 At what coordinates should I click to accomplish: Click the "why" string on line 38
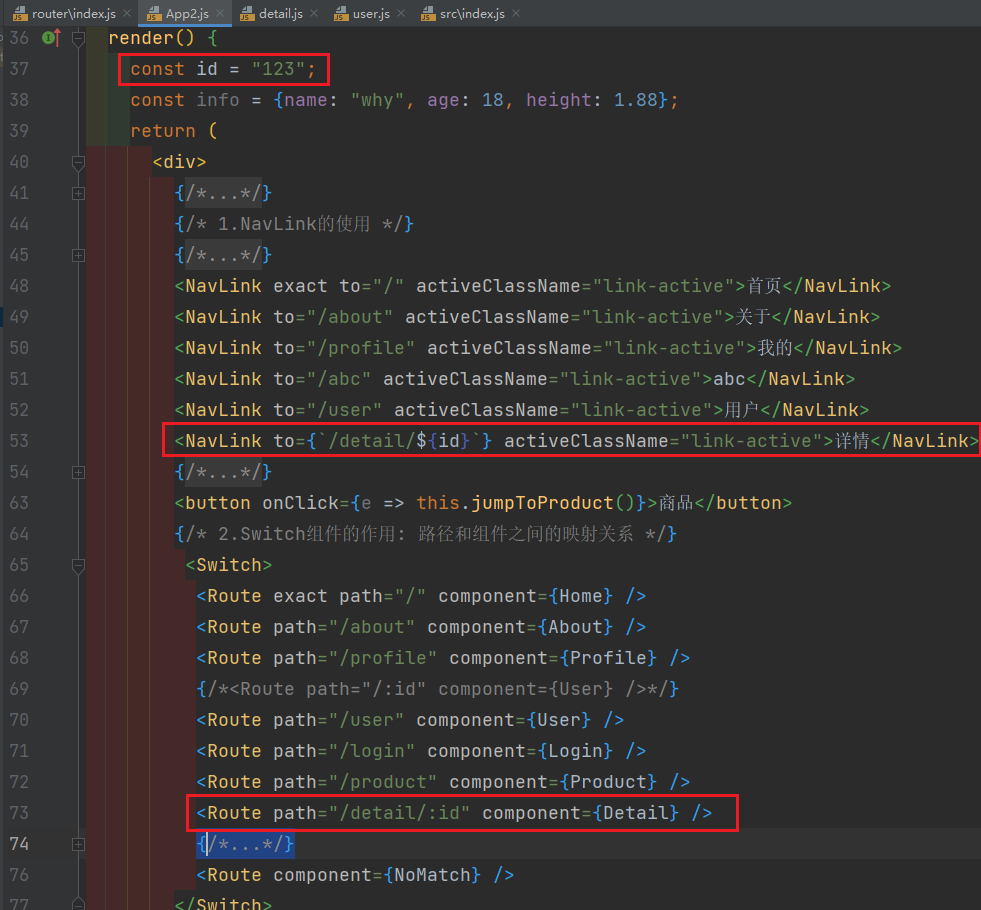click(x=377, y=100)
